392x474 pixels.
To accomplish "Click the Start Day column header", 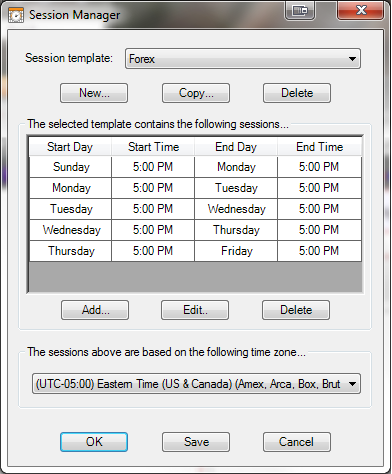I will (x=70, y=147).
